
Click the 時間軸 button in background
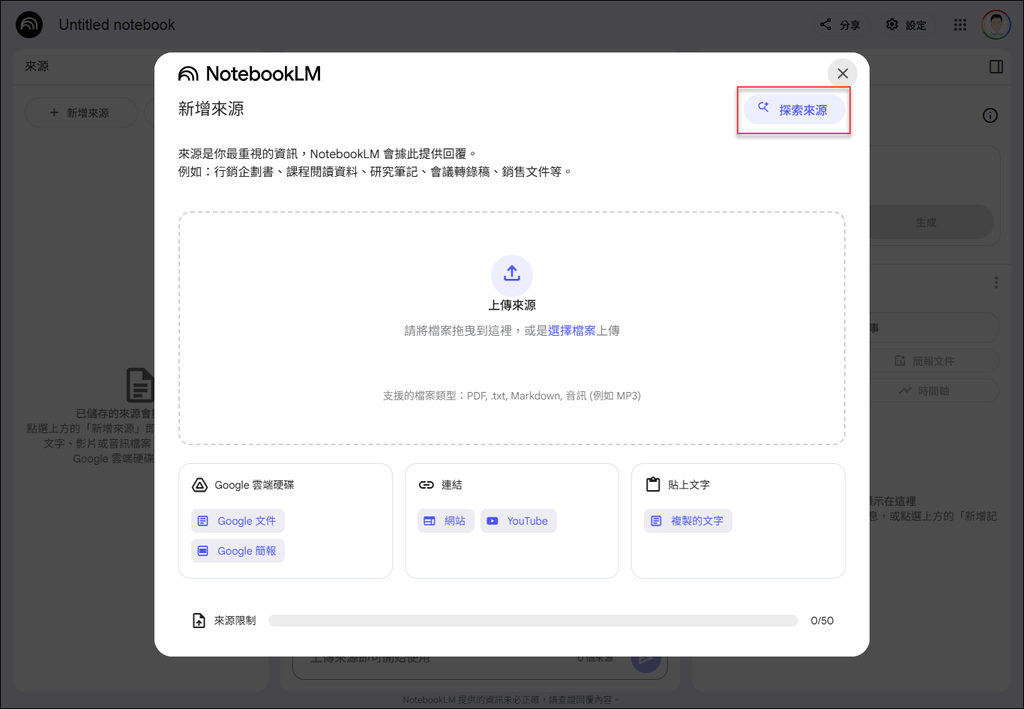coord(934,391)
